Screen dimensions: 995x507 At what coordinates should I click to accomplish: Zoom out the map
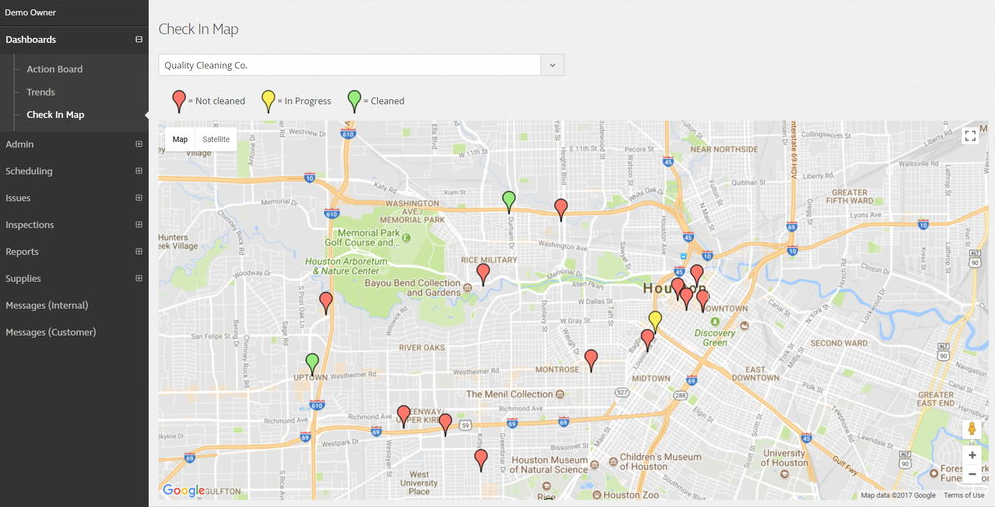[972, 473]
